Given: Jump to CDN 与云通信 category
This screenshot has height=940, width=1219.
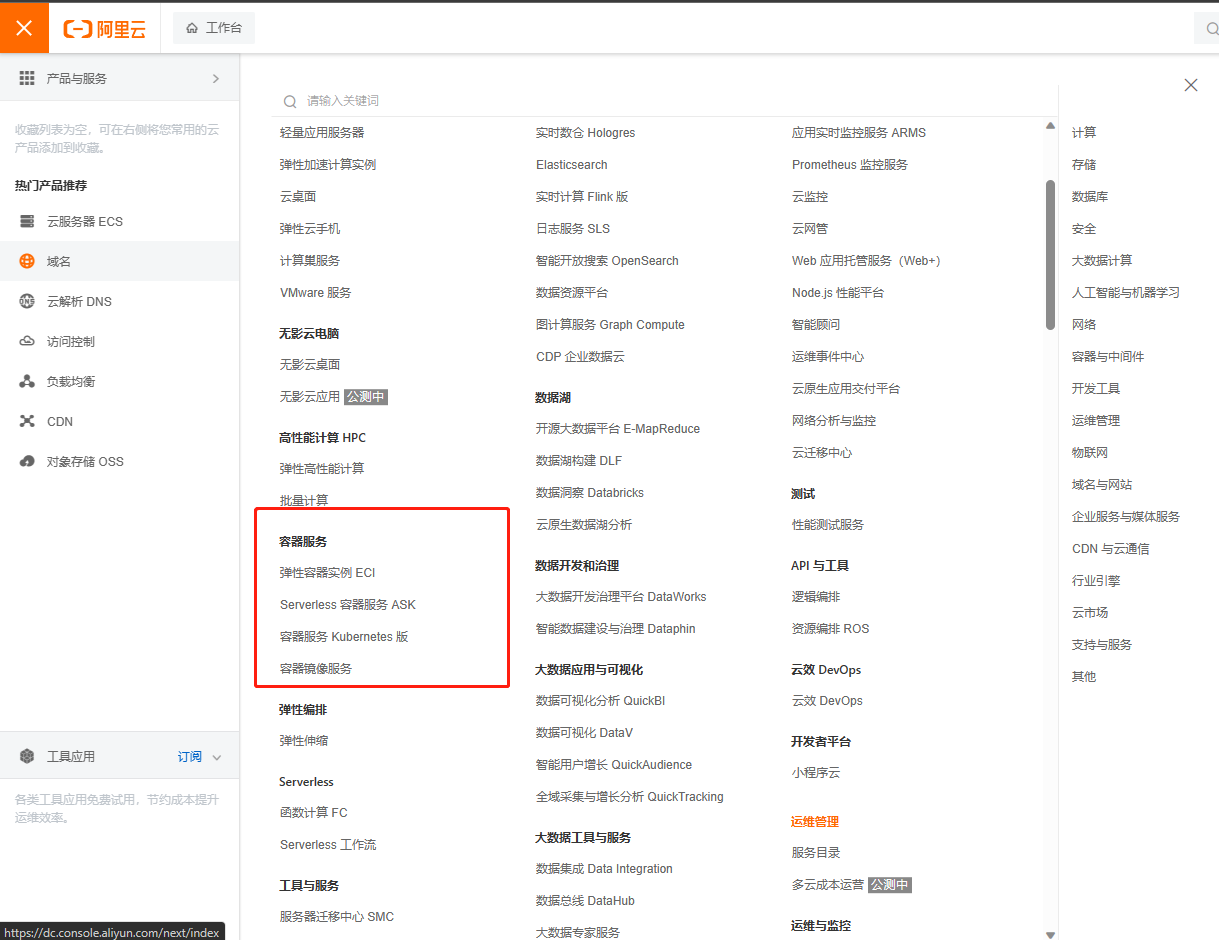Looking at the screenshot, I should coord(1110,548).
